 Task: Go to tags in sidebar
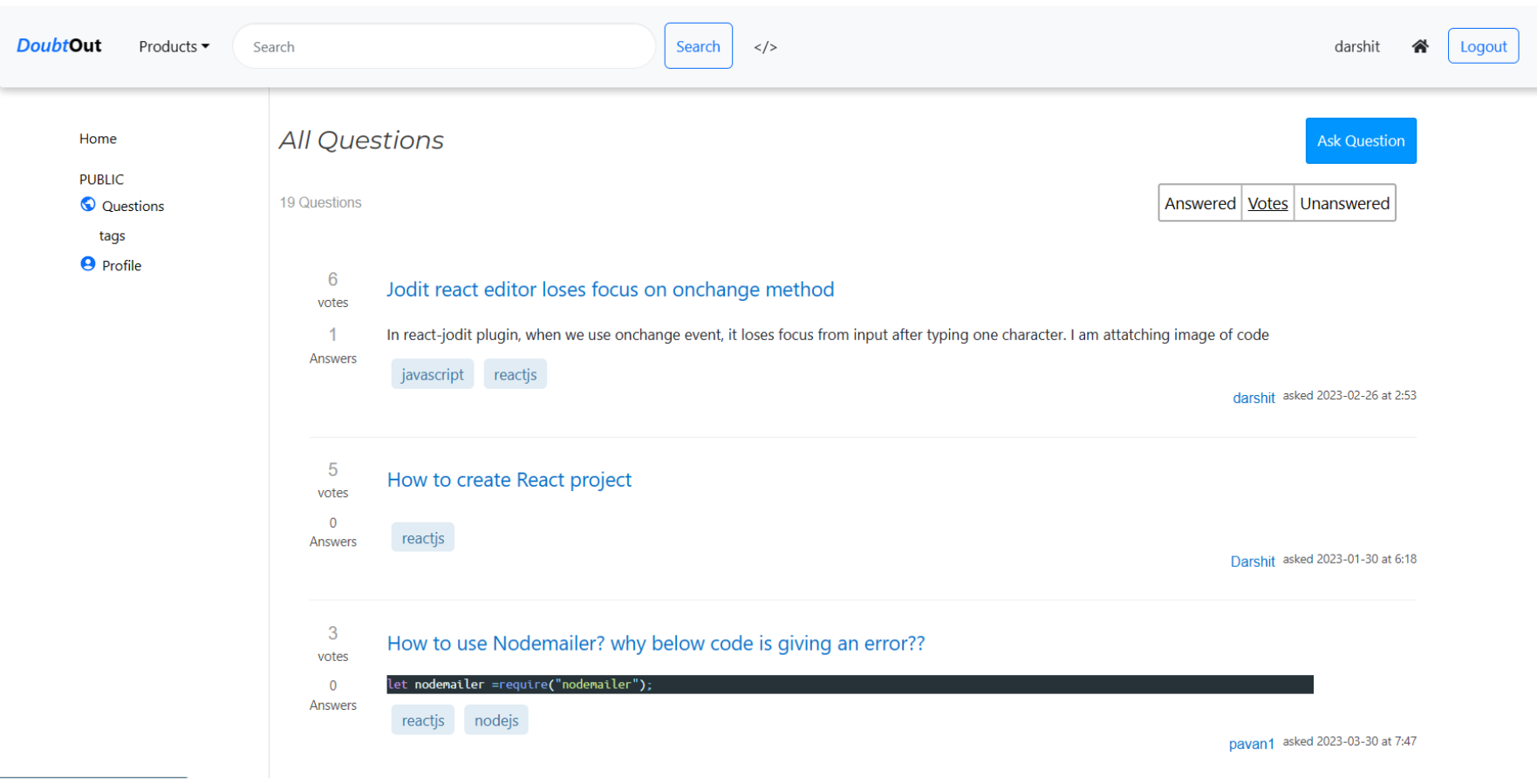112,235
